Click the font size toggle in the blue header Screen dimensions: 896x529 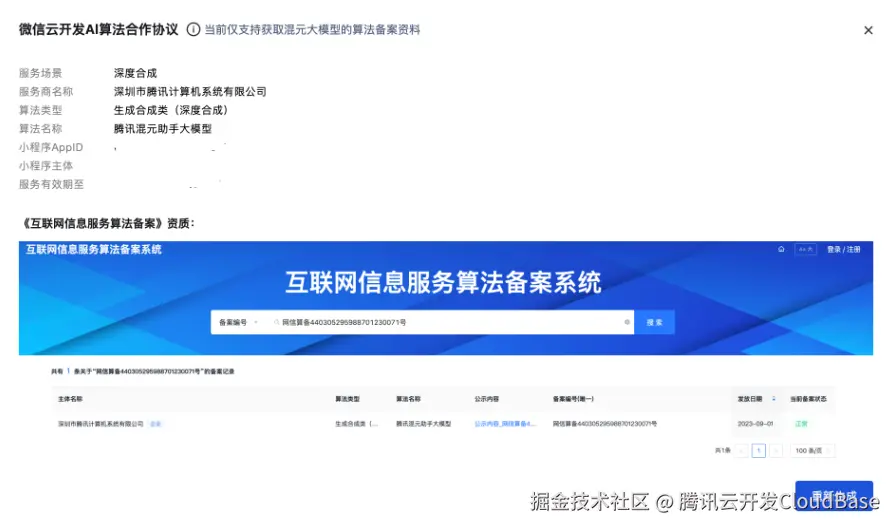click(806, 249)
